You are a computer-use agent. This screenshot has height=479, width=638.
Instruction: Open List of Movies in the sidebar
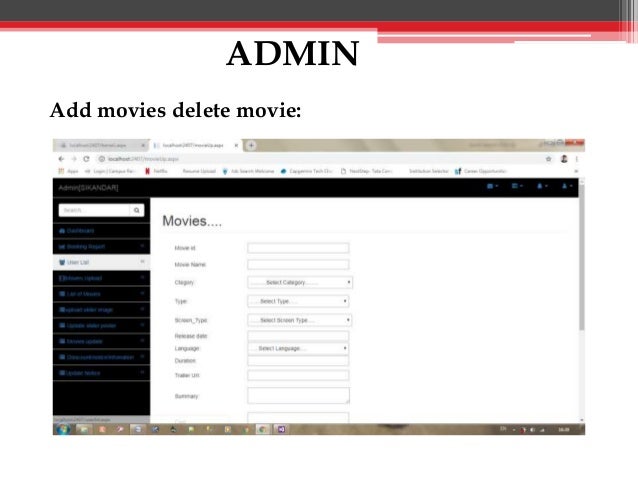pyautogui.click(x=101, y=294)
